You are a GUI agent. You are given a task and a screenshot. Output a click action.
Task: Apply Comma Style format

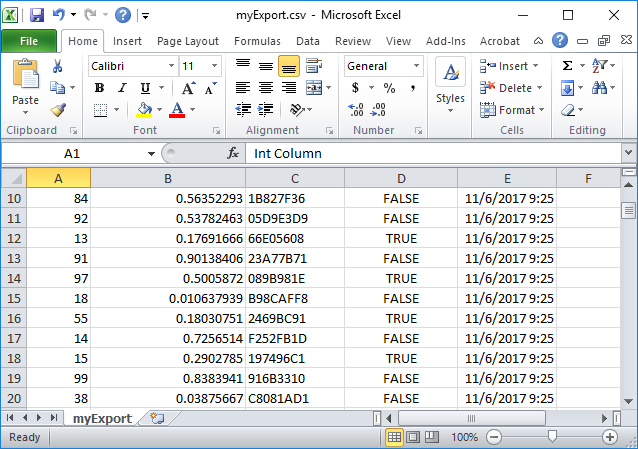point(413,88)
